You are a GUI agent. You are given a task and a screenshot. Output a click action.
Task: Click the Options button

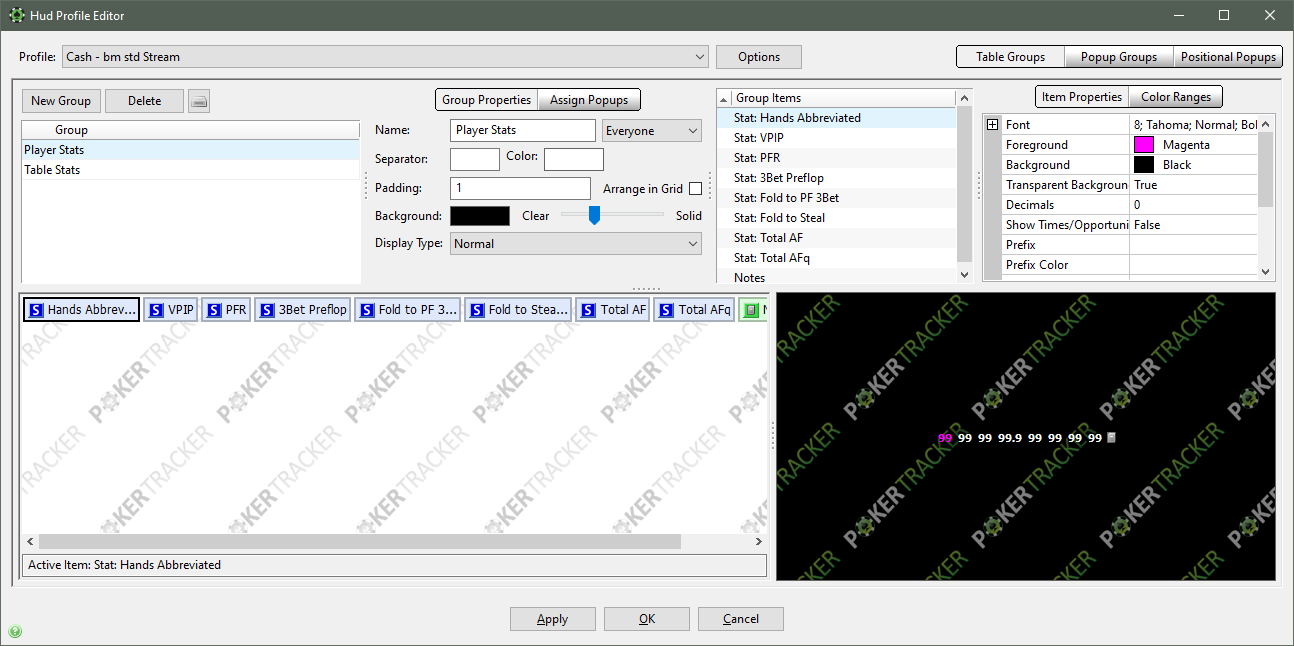[x=759, y=57]
